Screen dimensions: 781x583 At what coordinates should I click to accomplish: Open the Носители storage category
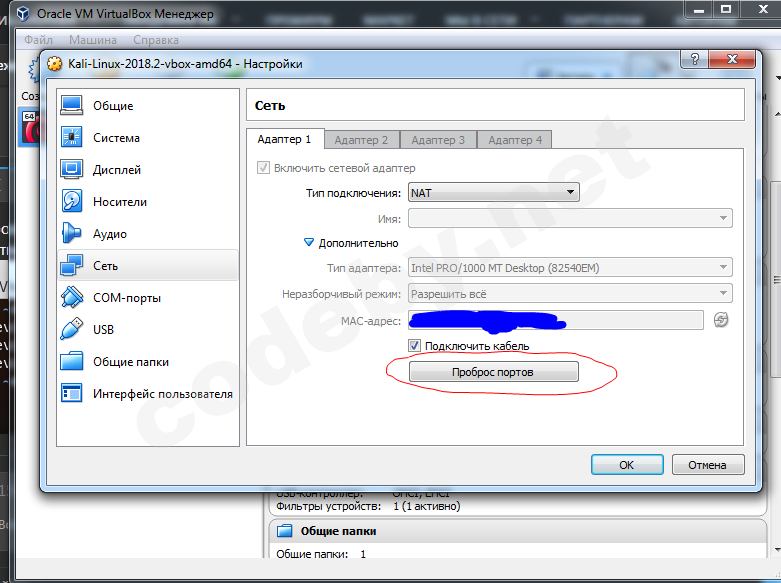(x=147, y=202)
